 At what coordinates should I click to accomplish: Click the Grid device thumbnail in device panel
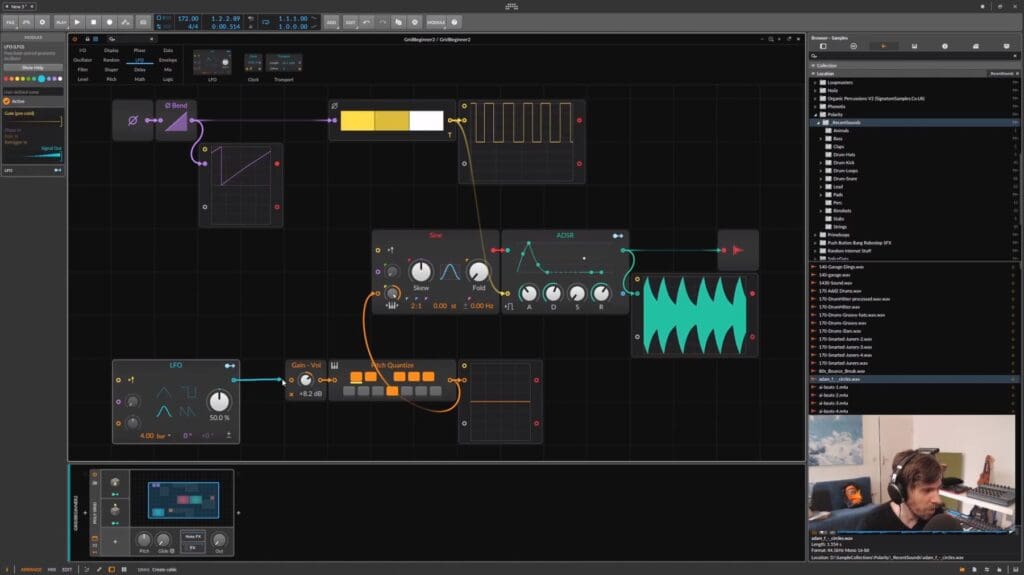click(x=183, y=499)
